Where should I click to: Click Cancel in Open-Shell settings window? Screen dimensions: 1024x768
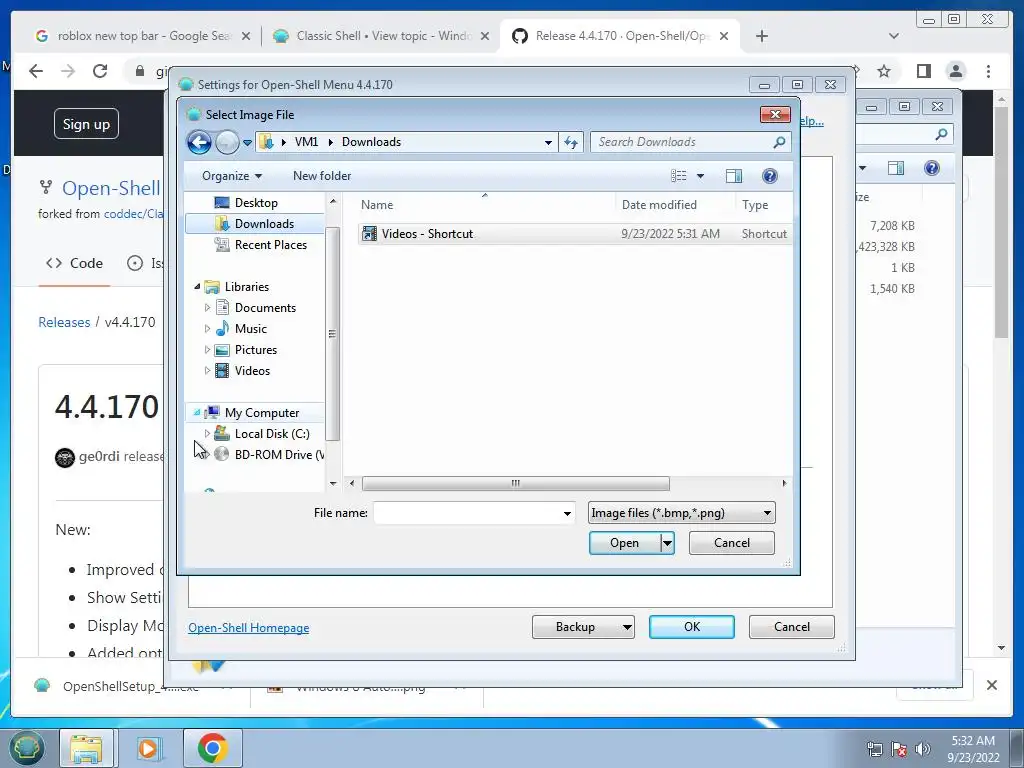pyautogui.click(x=792, y=627)
